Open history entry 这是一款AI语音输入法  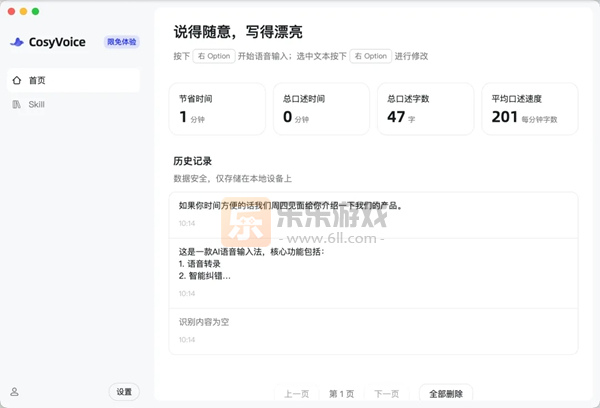(373, 274)
